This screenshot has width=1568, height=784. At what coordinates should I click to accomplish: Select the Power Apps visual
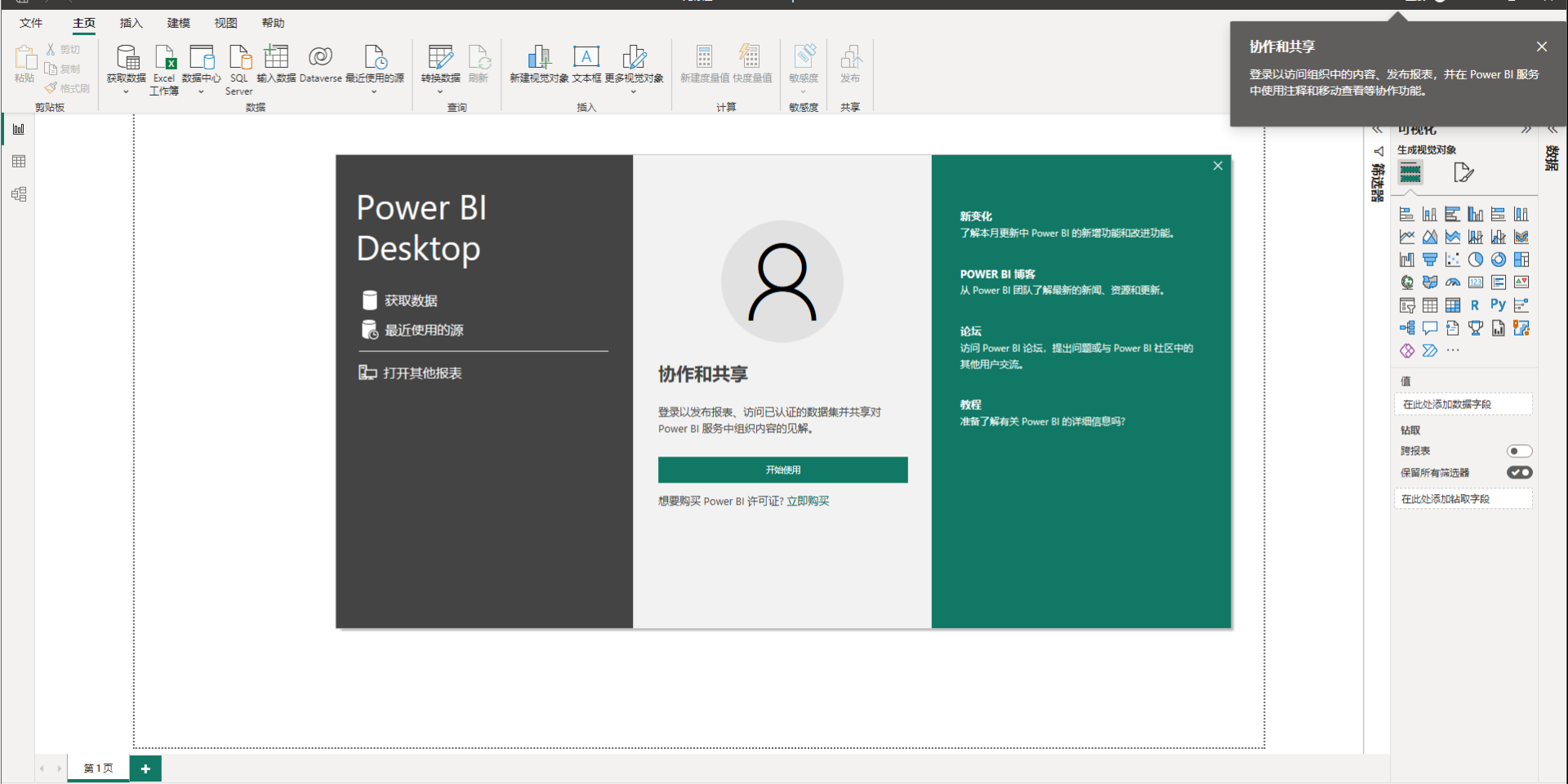pyautogui.click(x=1406, y=351)
